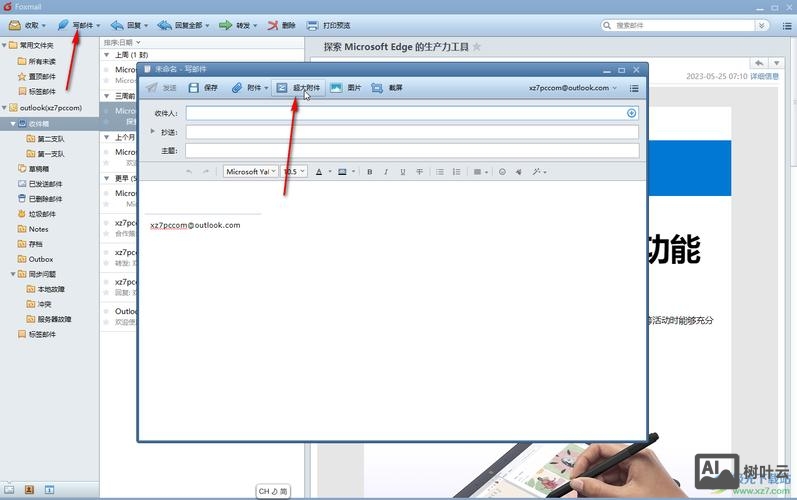Collapse the 上周 mail group

click(106, 55)
